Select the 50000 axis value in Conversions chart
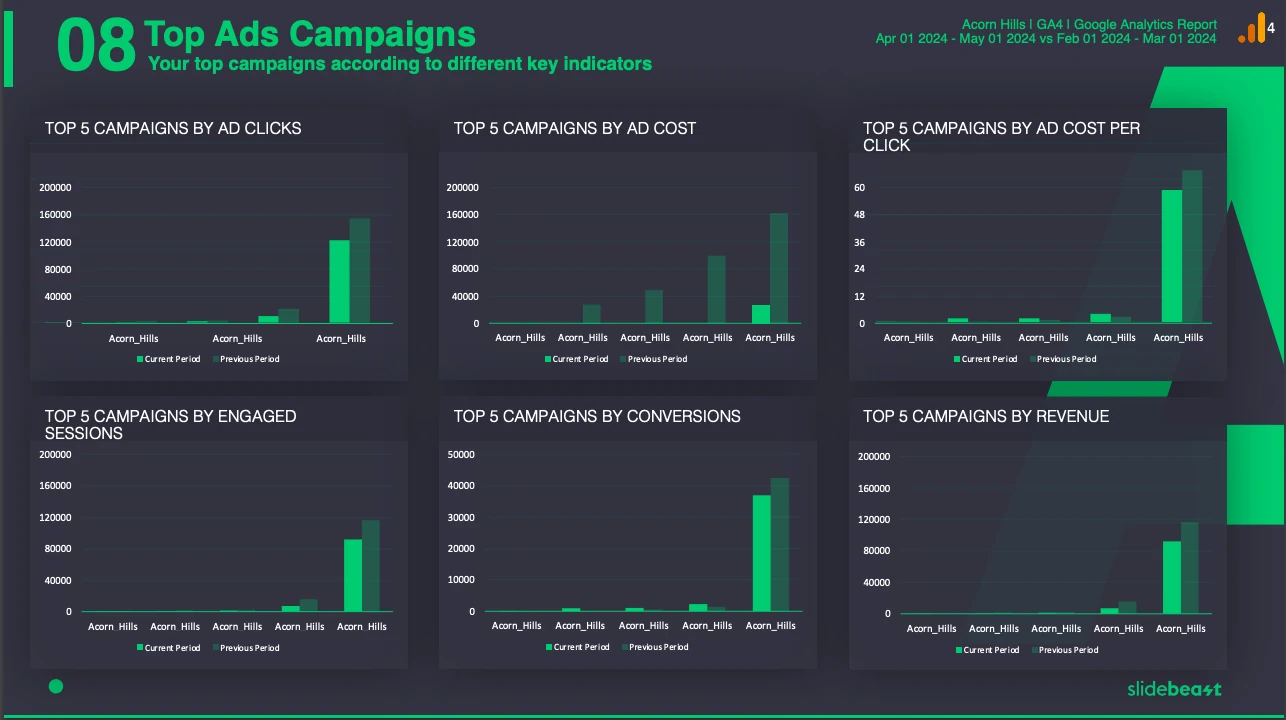The height and width of the screenshot is (720, 1286). point(460,454)
